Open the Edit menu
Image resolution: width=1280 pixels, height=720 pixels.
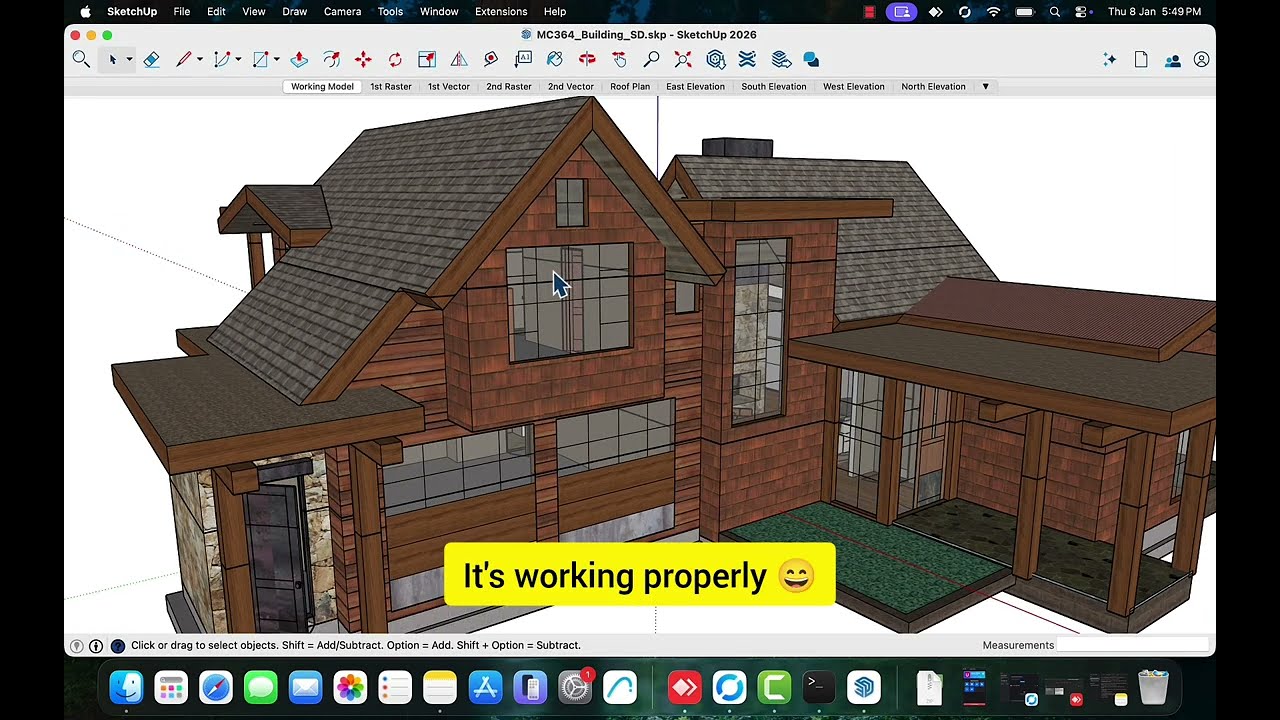click(216, 12)
